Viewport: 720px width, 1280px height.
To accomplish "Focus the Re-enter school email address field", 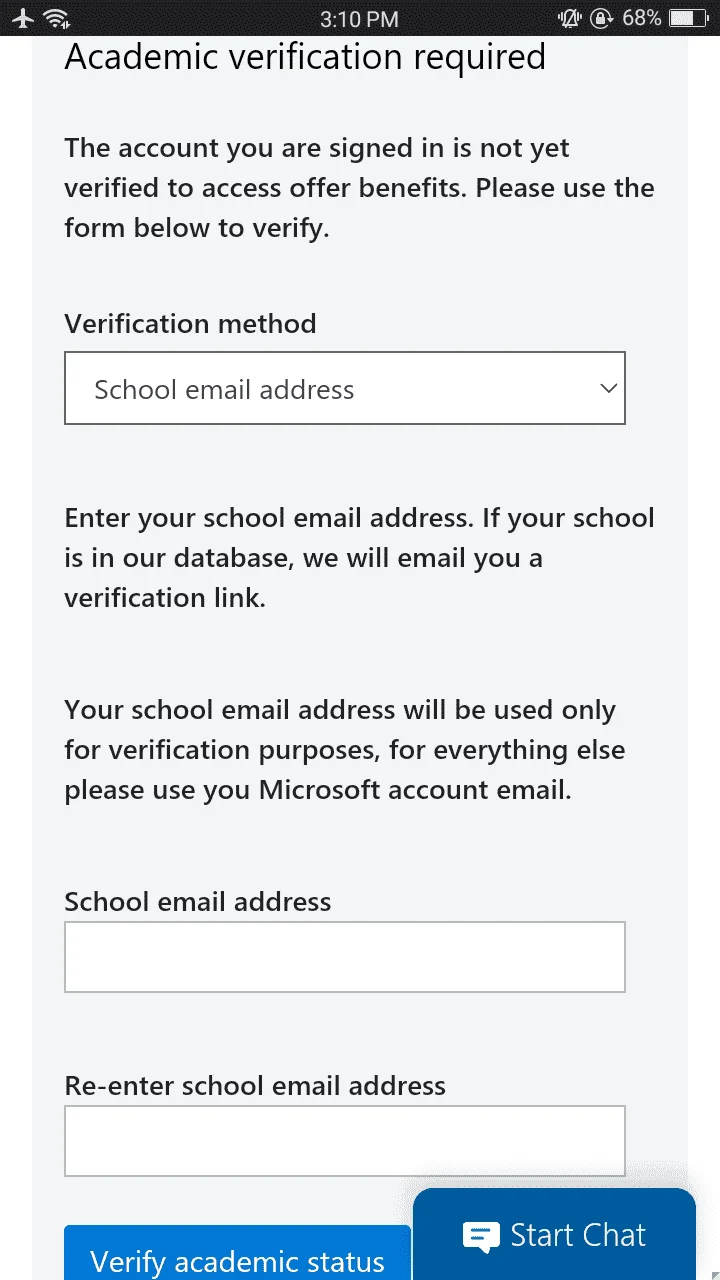I will [x=345, y=1141].
